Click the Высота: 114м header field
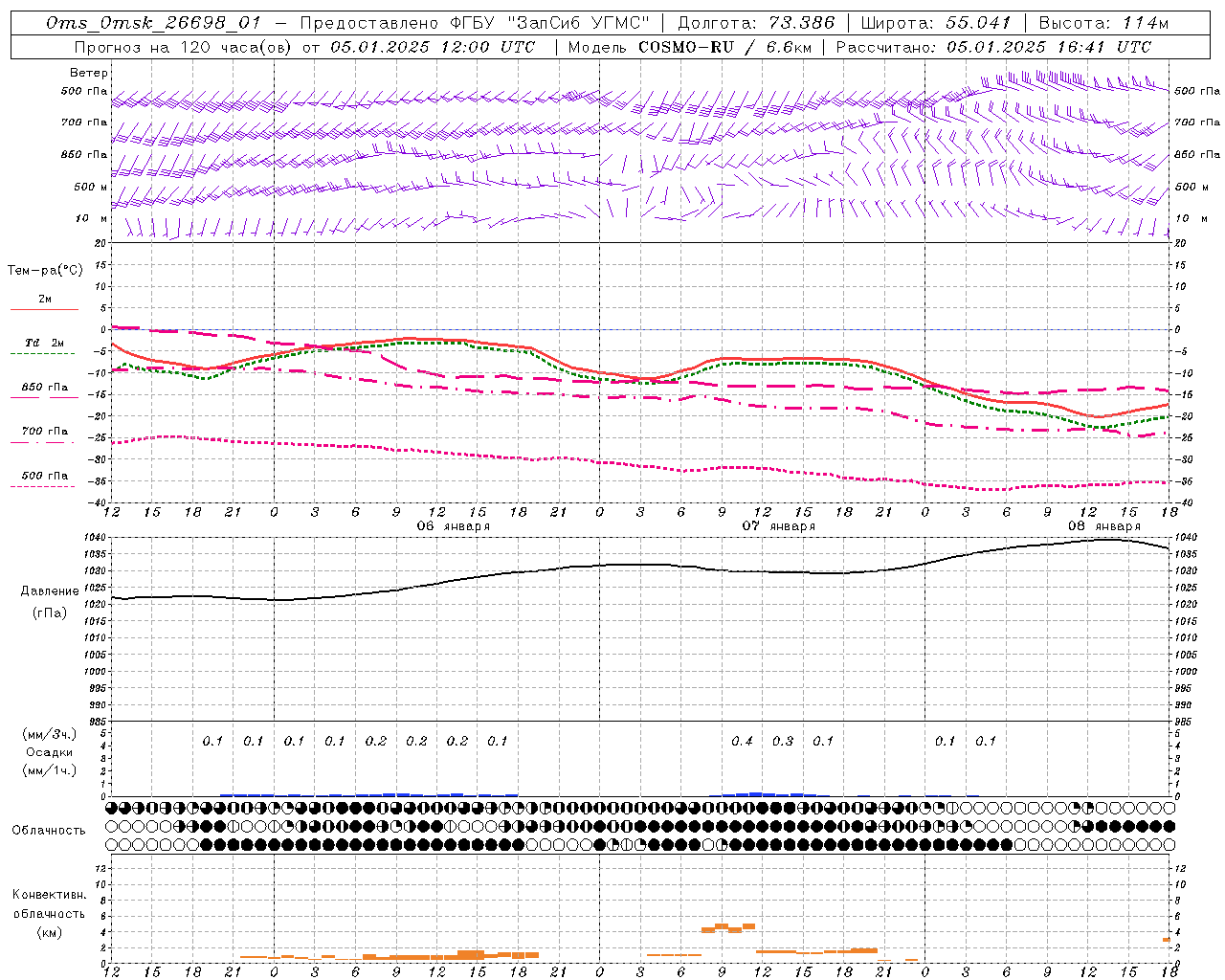 click(x=1103, y=23)
